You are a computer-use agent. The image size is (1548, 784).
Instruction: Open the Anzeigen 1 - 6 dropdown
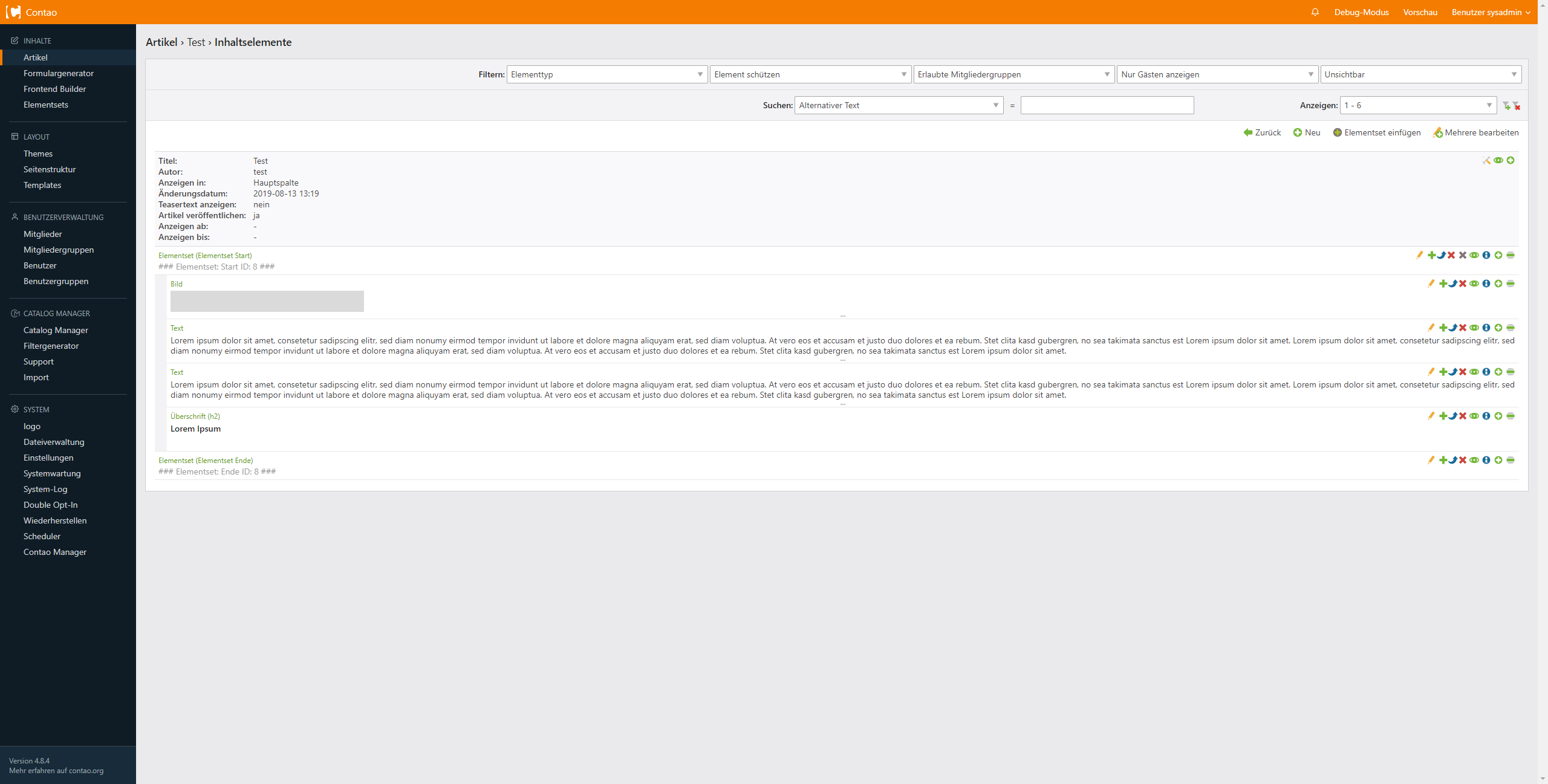pos(1417,105)
